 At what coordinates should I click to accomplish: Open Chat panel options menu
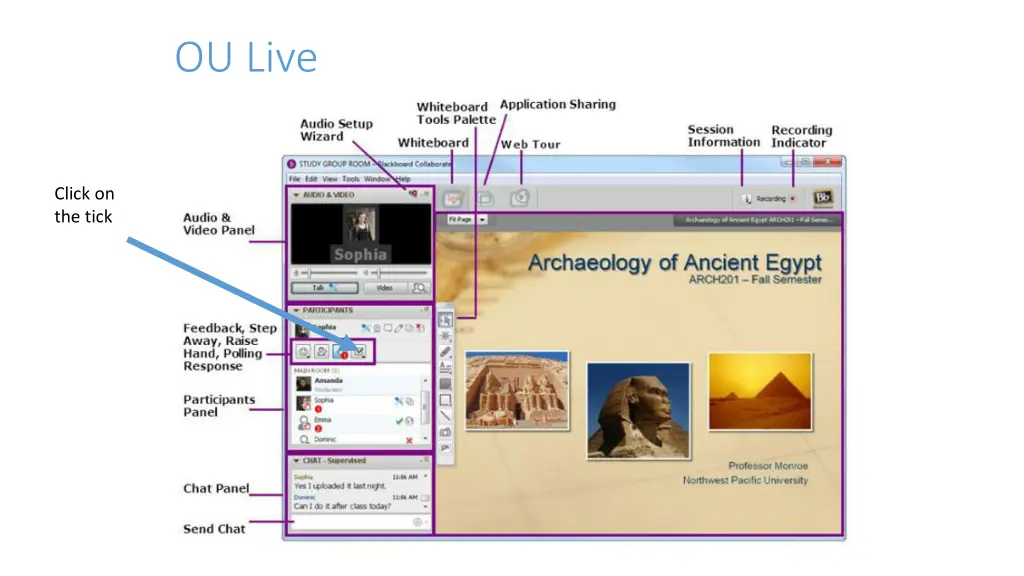[426, 460]
